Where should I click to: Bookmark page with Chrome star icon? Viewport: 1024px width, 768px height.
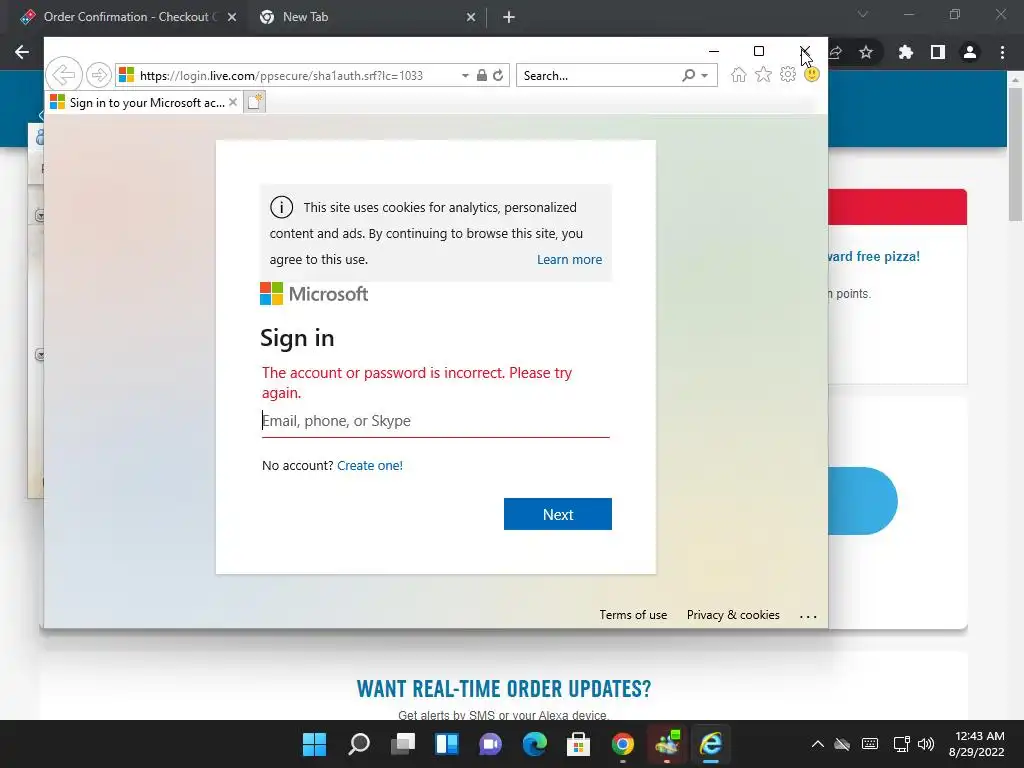(866, 52)
